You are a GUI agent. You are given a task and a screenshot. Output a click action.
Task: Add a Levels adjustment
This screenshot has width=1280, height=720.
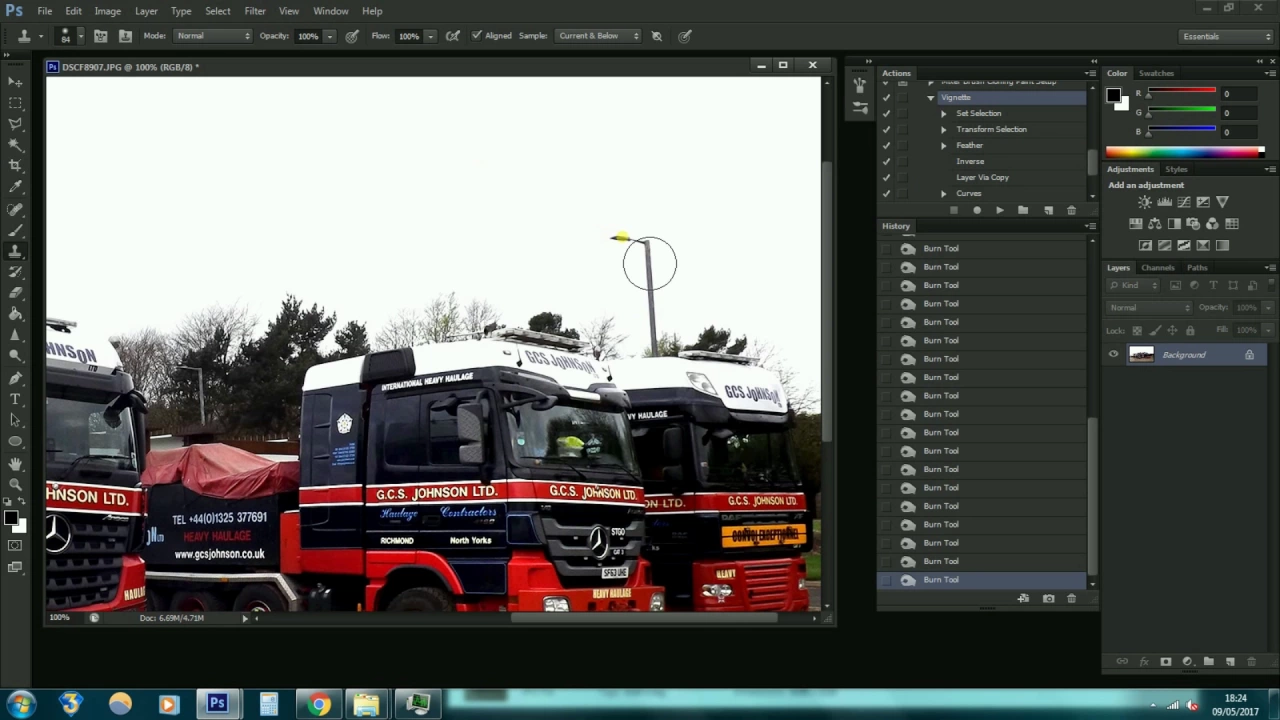click(x=1164, y=202)
